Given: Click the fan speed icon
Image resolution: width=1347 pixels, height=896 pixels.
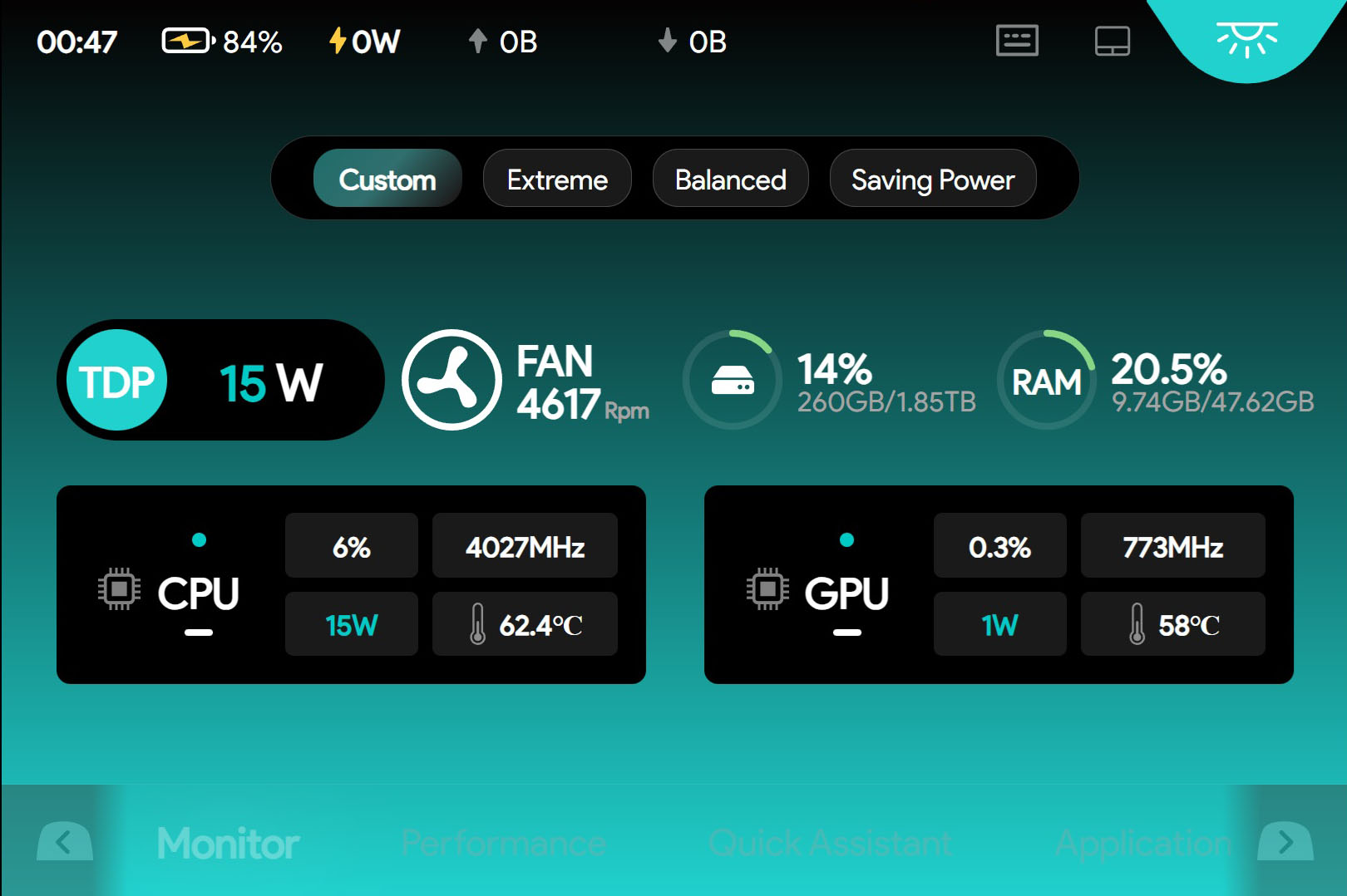Looking at the screenshot, I should point(451,380).
